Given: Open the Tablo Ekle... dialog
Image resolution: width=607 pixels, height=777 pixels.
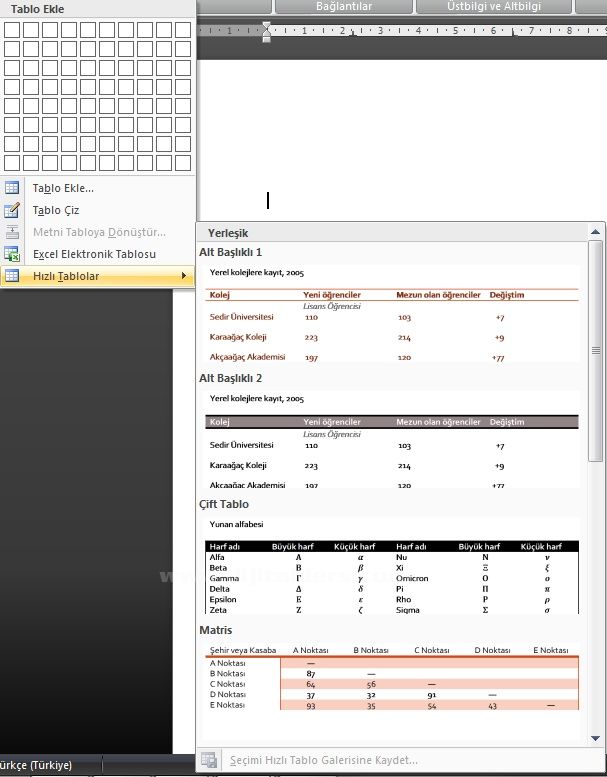Looking at the screenshot, I should (98, 188).
